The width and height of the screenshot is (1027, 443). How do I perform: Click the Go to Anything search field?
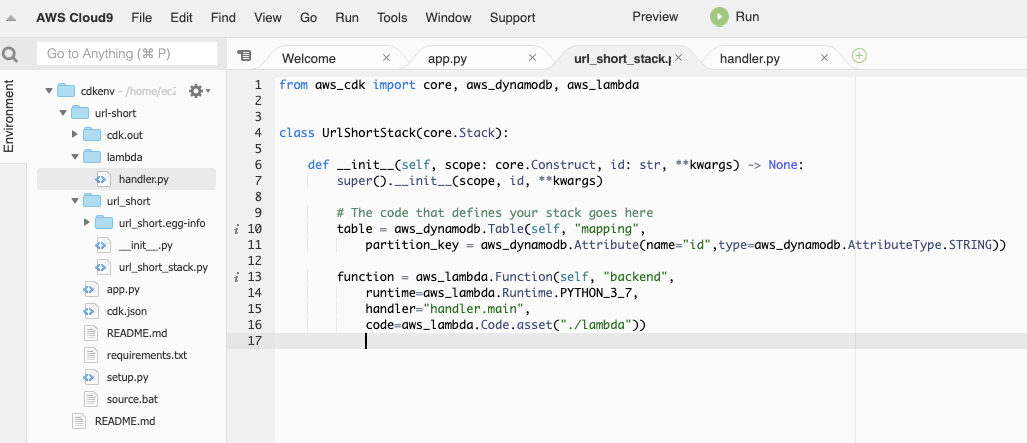tap(126, 54)
